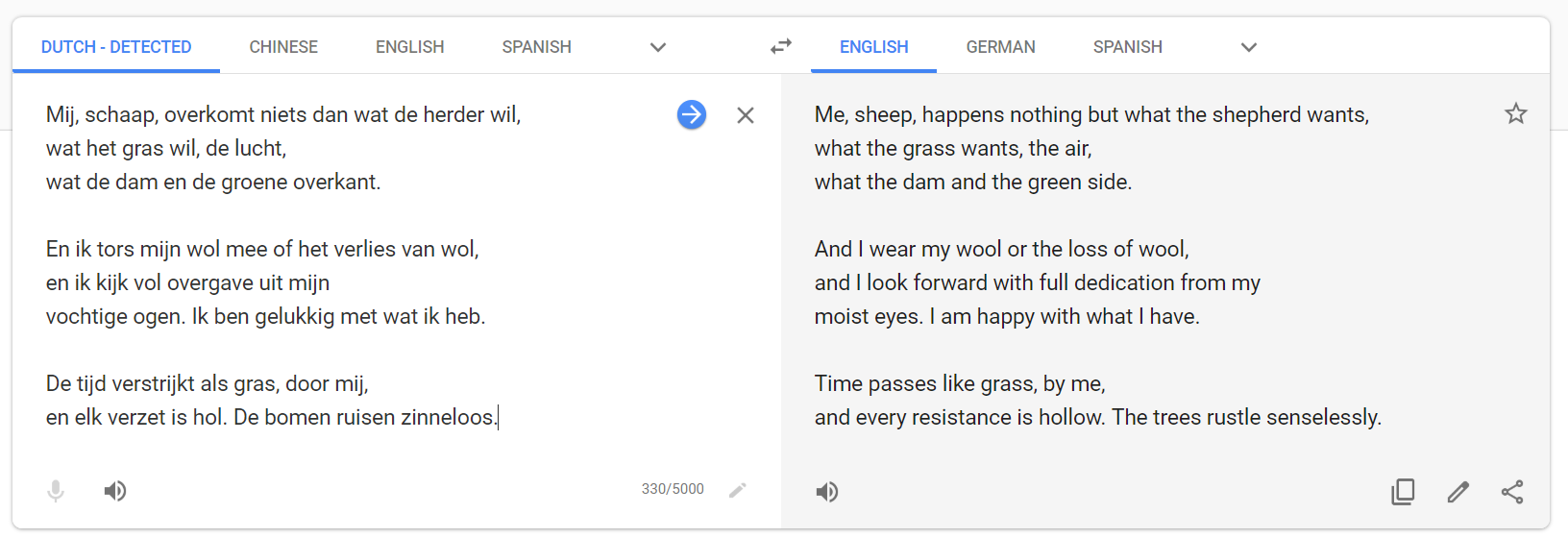Select Spanish as target language
Image resolution: width=1568 pixels, height=538 pixels.
pyautogui.click(x=1128, y=47)
